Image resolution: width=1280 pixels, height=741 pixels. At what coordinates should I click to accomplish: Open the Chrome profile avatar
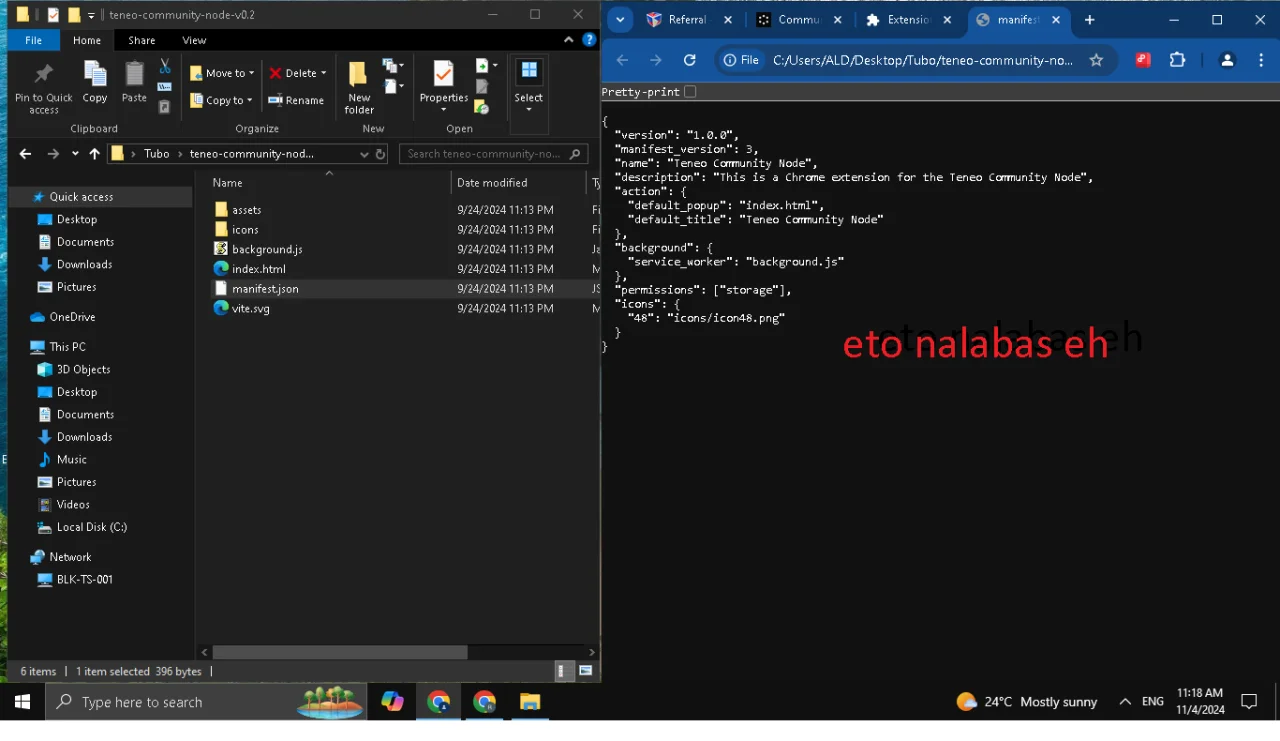(x=1227, y=60)
